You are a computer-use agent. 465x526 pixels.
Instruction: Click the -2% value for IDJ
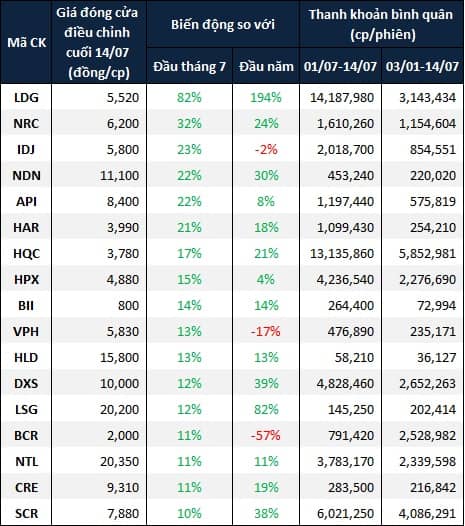(266, 150)
